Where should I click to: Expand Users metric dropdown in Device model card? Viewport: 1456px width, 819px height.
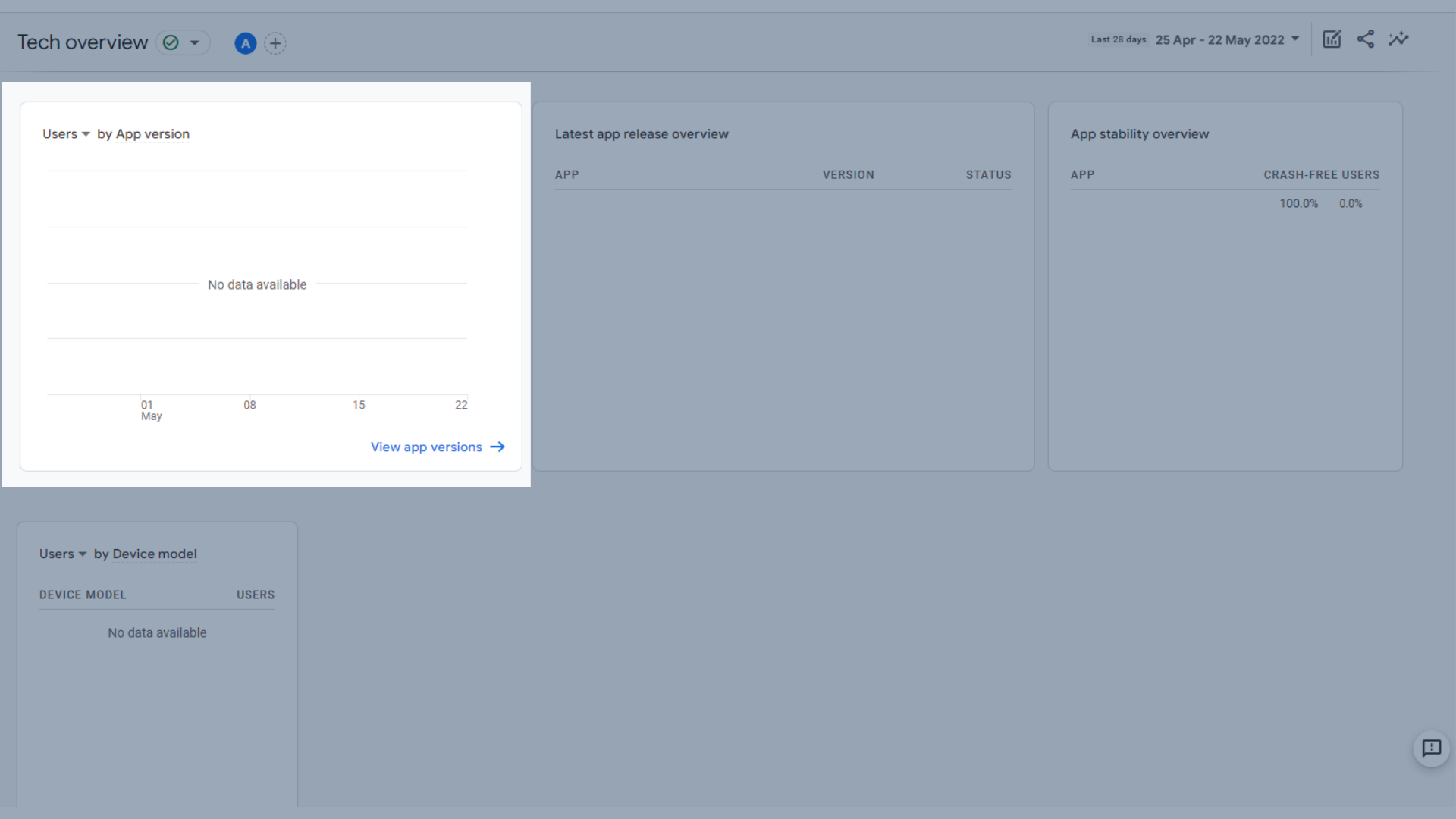[x=63, y=554]
